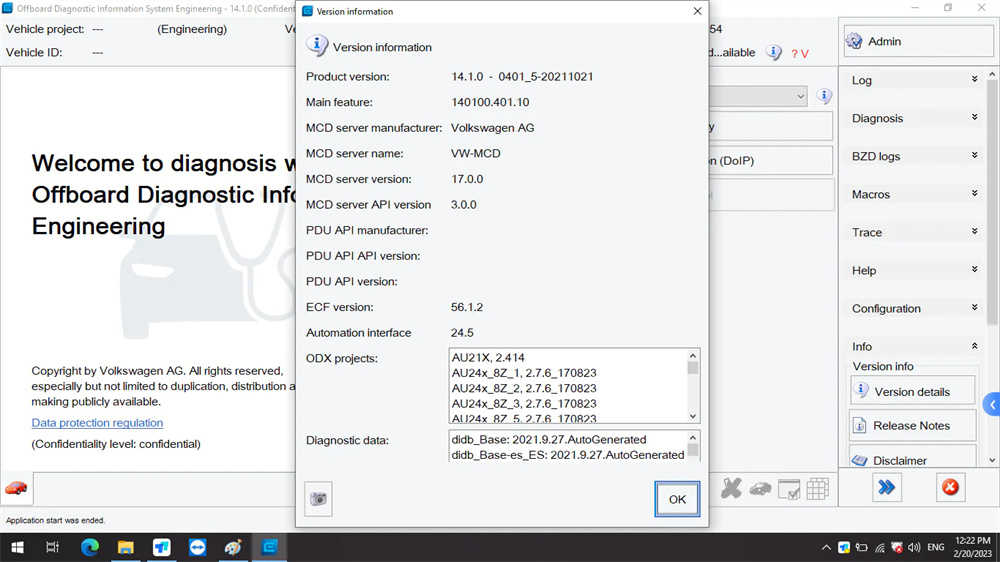Take a screenshot via the dialog's camera icon

318,499
